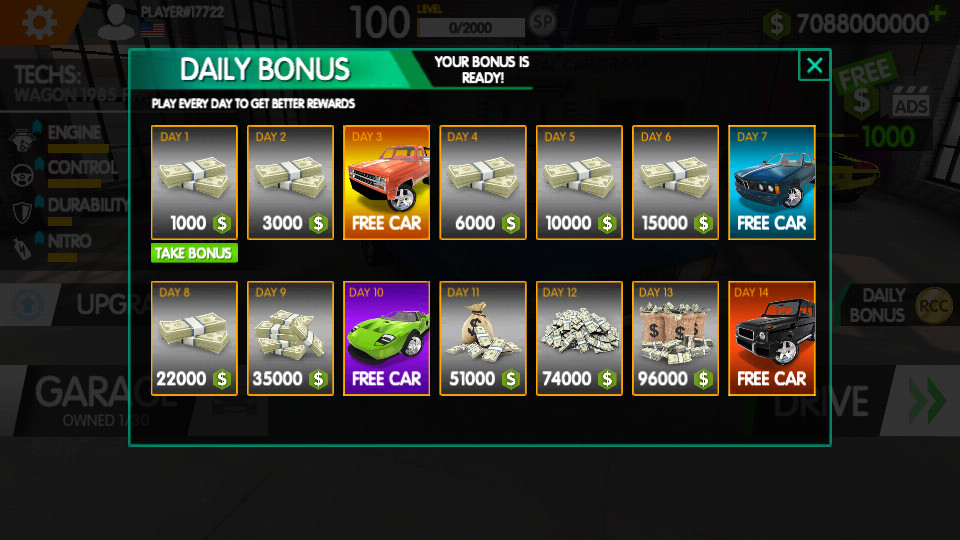Open the Engine upgrade icon

pyautogui.click(x=22, y=140)
